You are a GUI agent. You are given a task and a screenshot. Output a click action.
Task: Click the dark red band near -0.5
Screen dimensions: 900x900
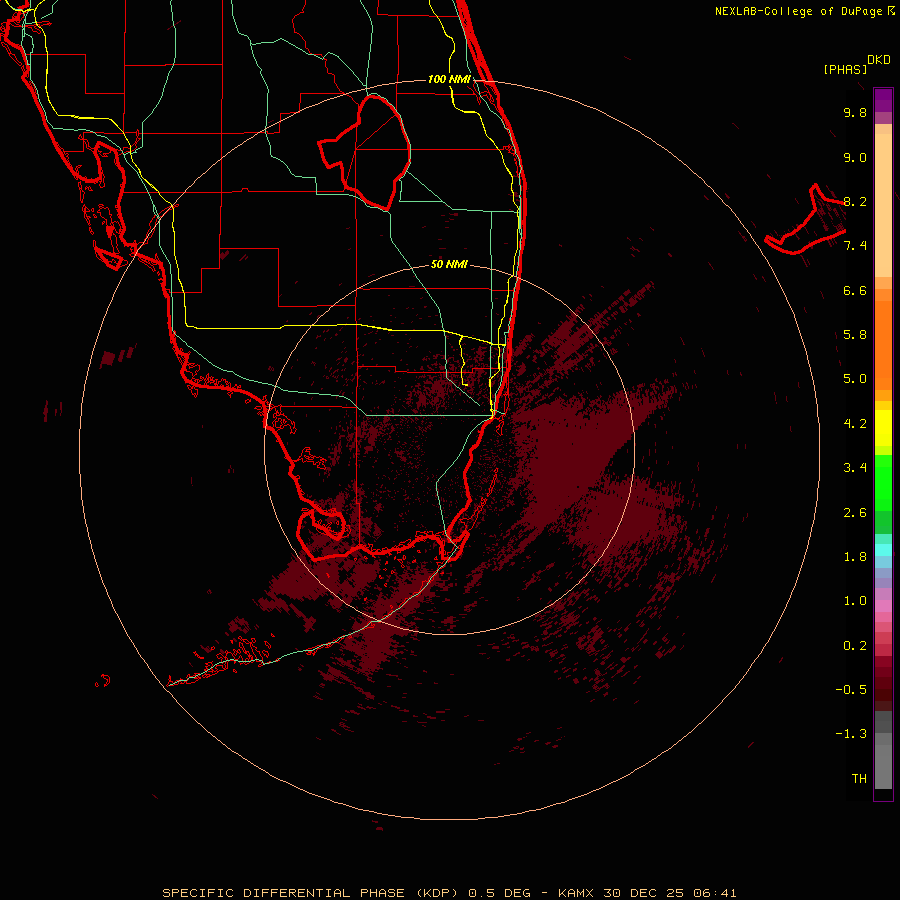coord(883,689)
